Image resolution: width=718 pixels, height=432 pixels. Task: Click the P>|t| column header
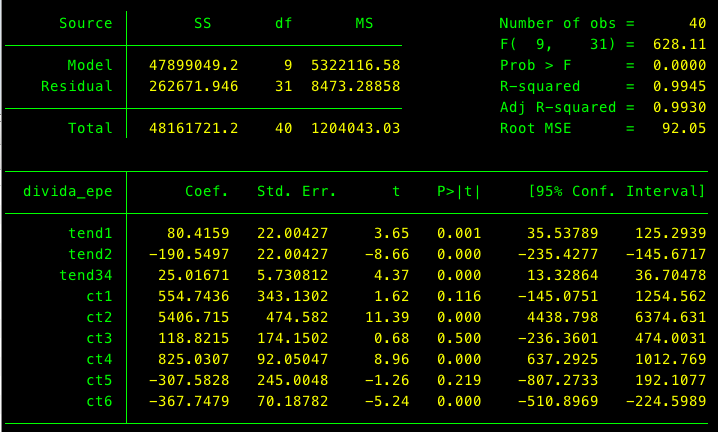coord(458,191)
